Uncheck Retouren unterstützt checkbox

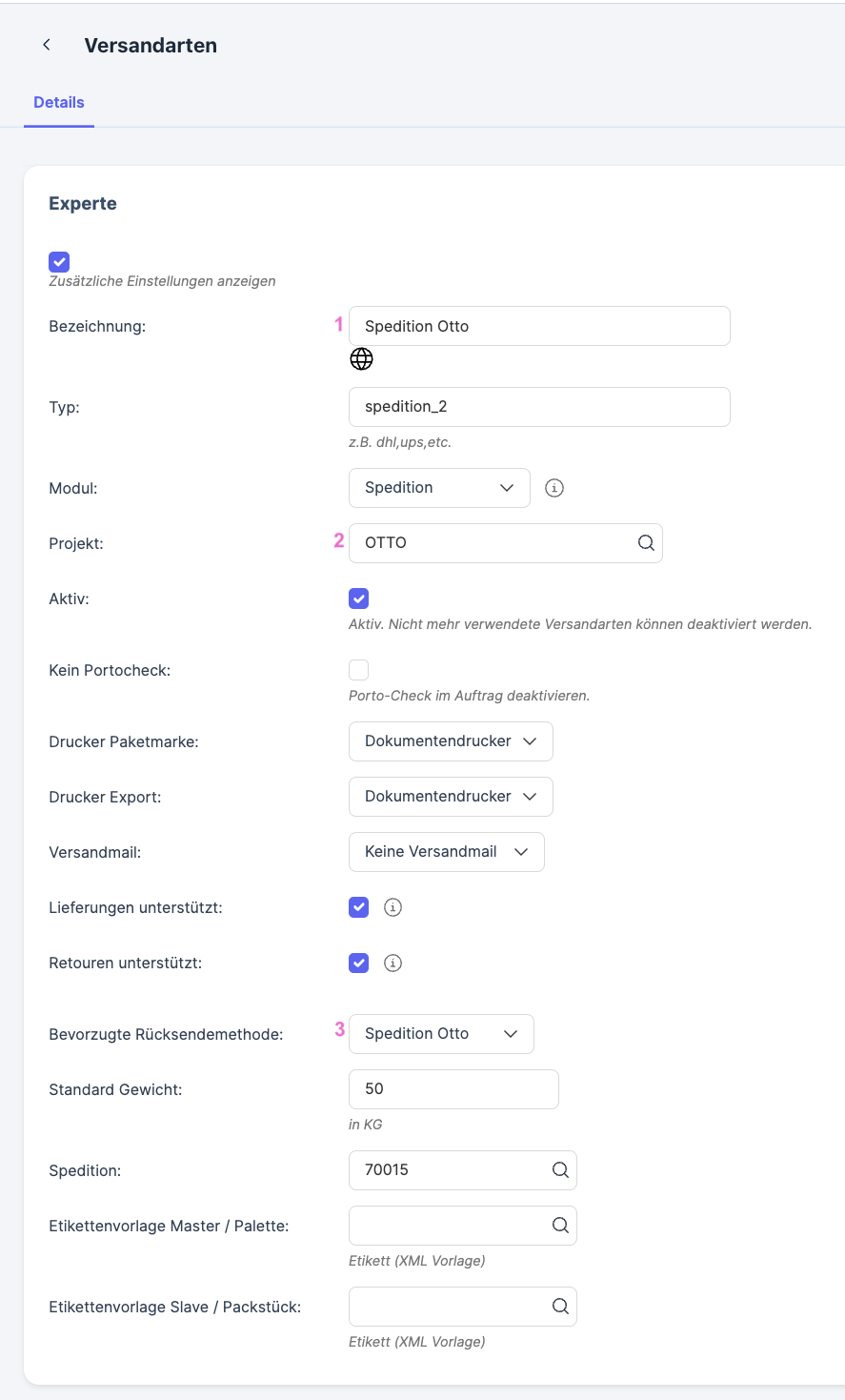pos(359,963)
